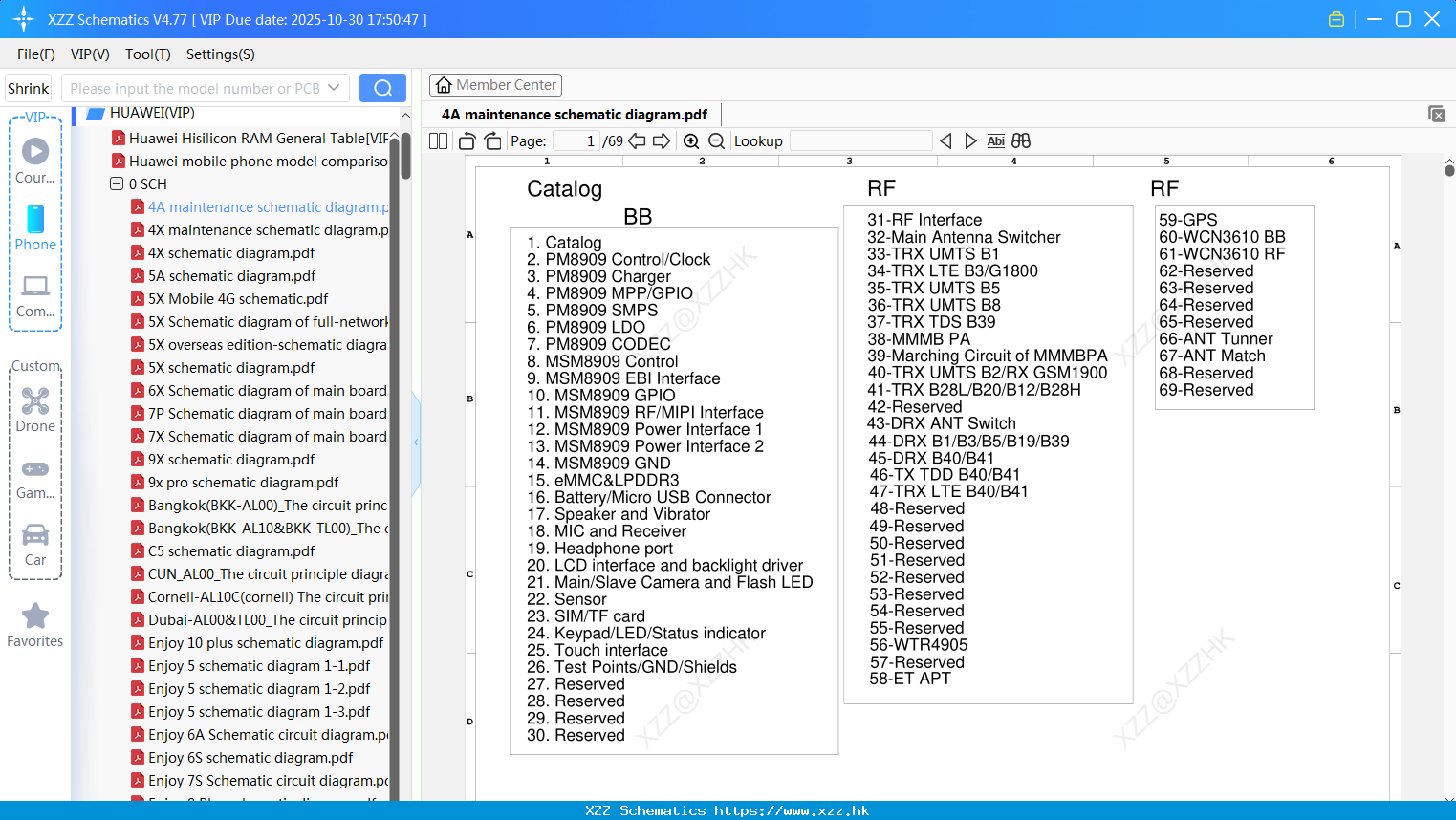This screenshot has height=820, width=1456.
Task: Click the Shrink button
Action: click(x=28, y=88)
